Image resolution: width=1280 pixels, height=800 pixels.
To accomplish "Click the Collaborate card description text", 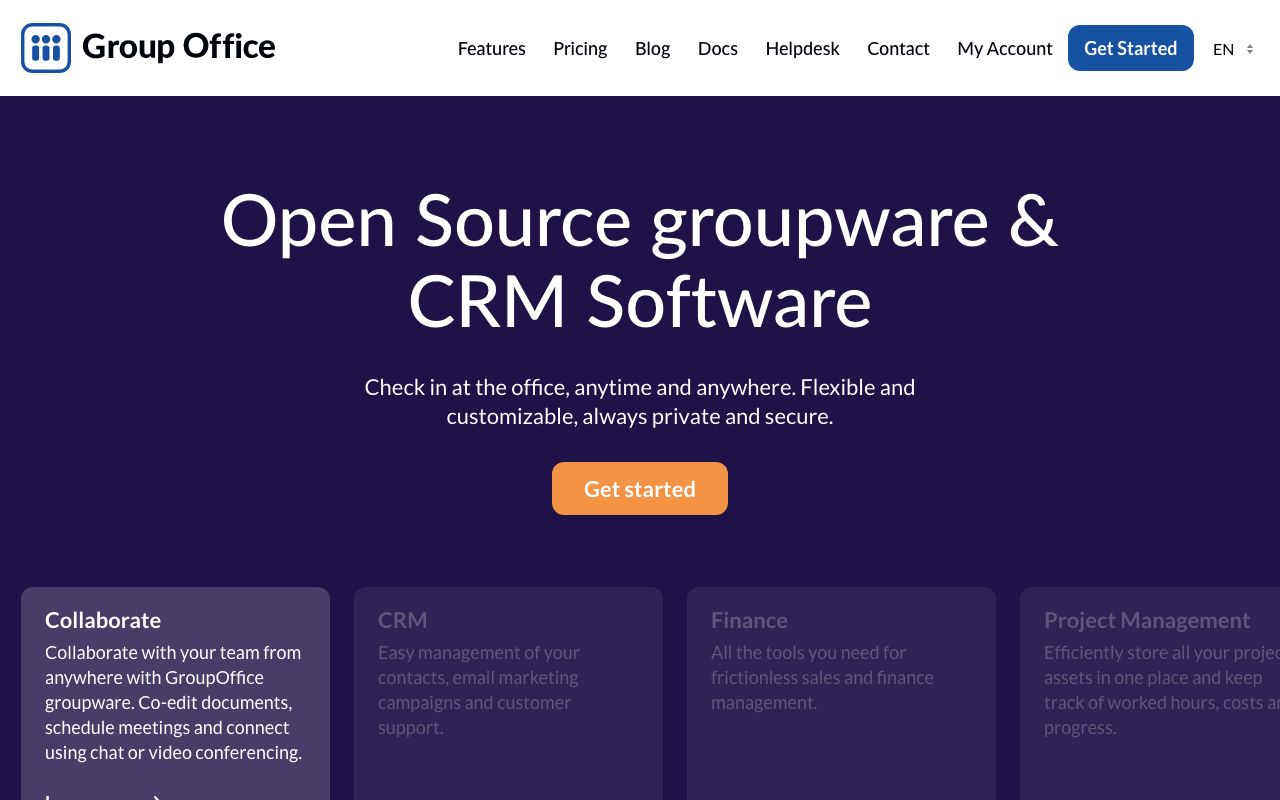I will tap(174, 702).
